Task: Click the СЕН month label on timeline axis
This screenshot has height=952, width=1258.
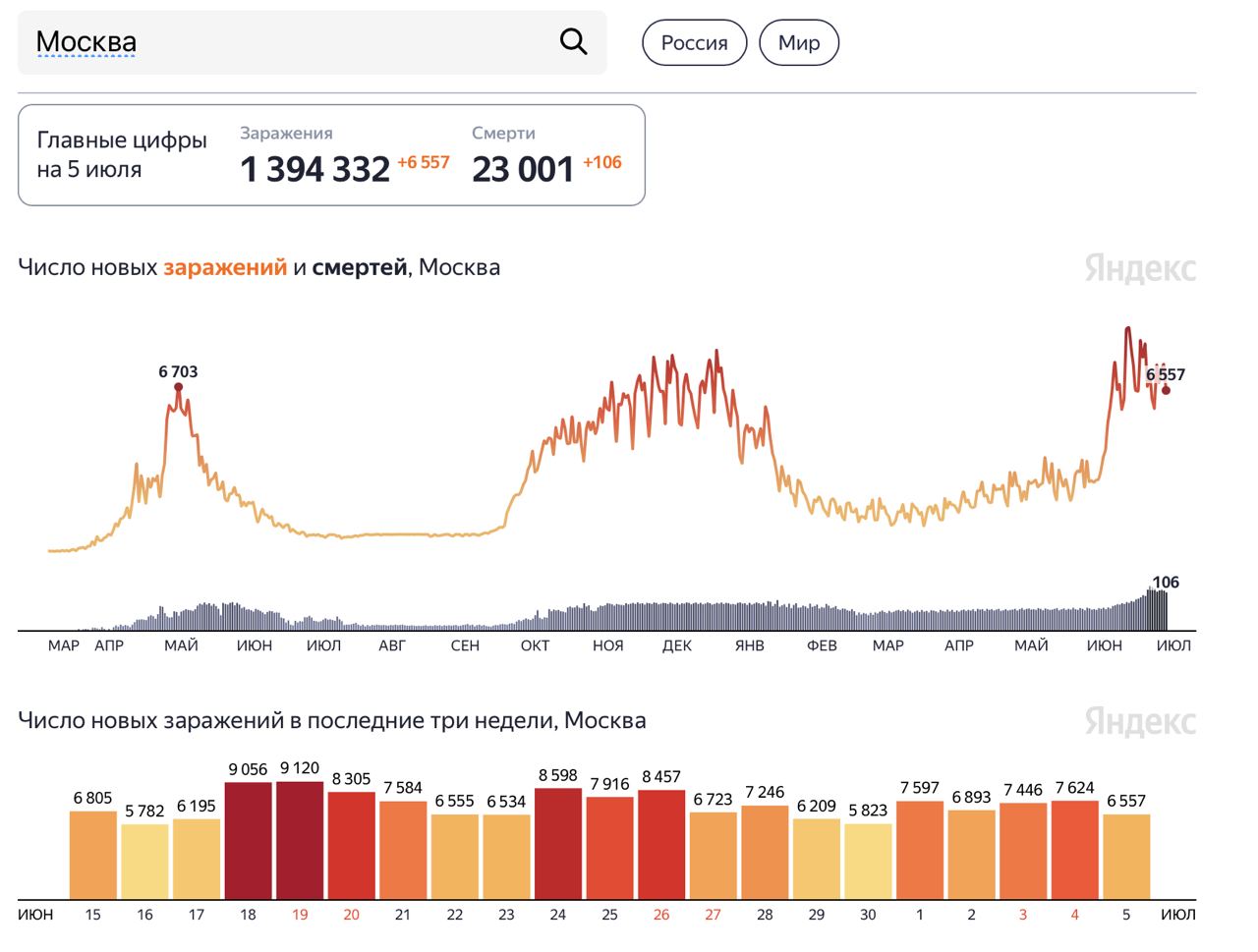Action: tap(465, 645)
